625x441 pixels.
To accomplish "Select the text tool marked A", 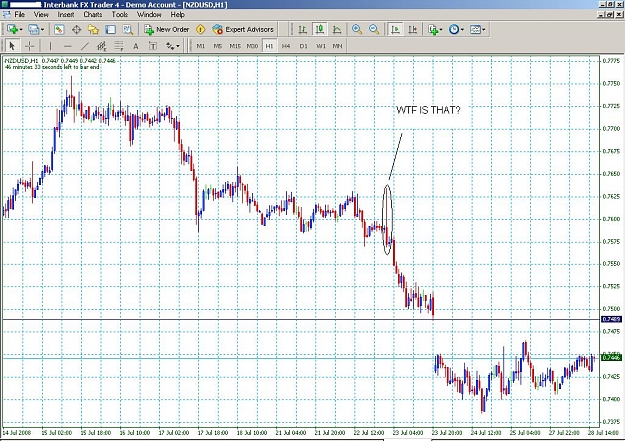I will pyautogui.click(x=136, y=46).
